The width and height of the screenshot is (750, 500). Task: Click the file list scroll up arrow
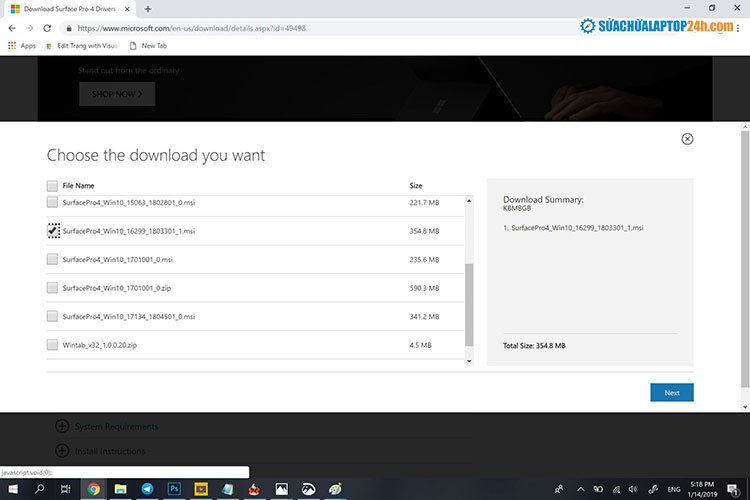coord(469,200)
